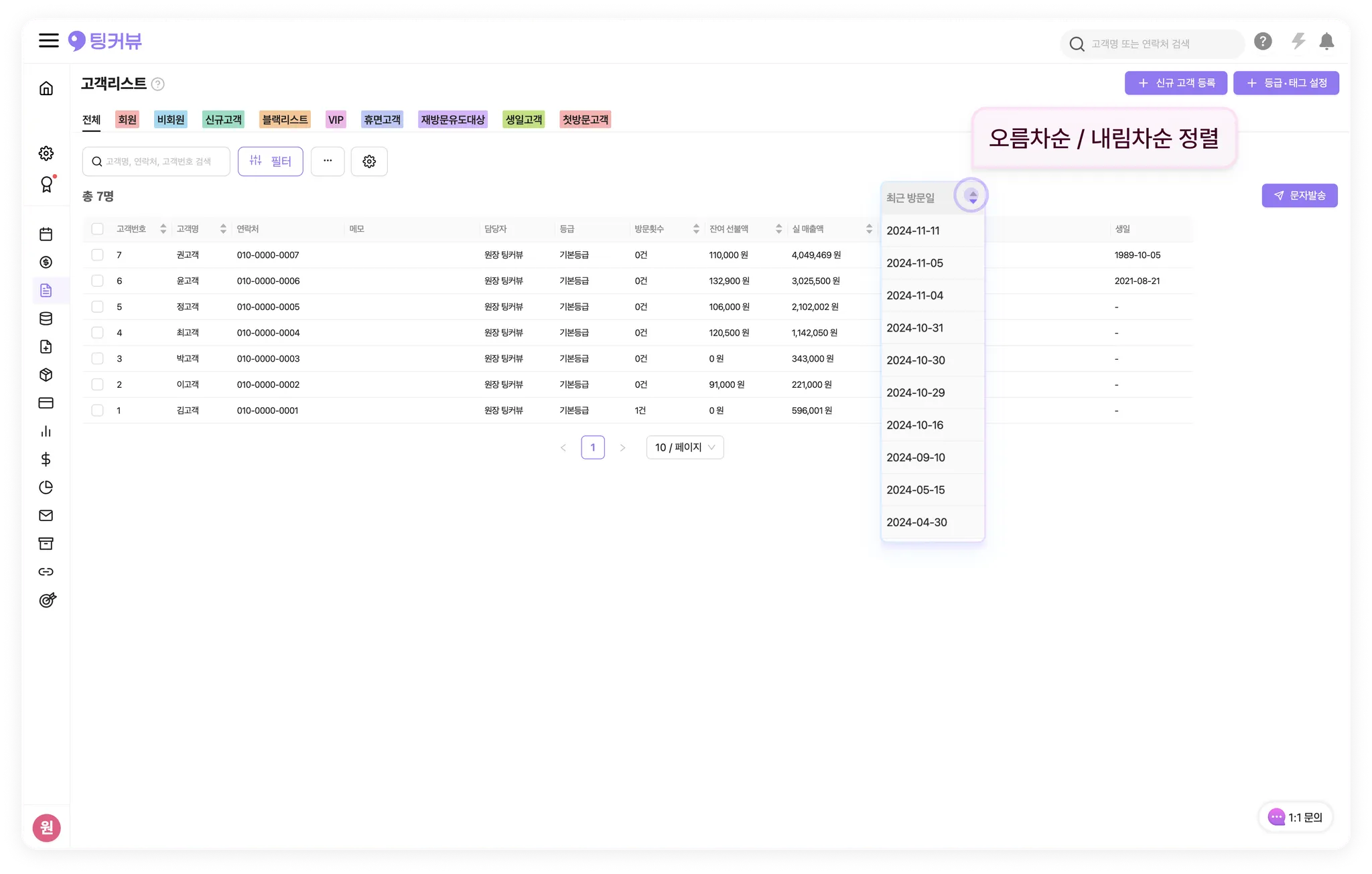The height and width of the screenshot is (874, 1372).
Task: Switch to the VIP tag tab
Action: click(336, 120)
